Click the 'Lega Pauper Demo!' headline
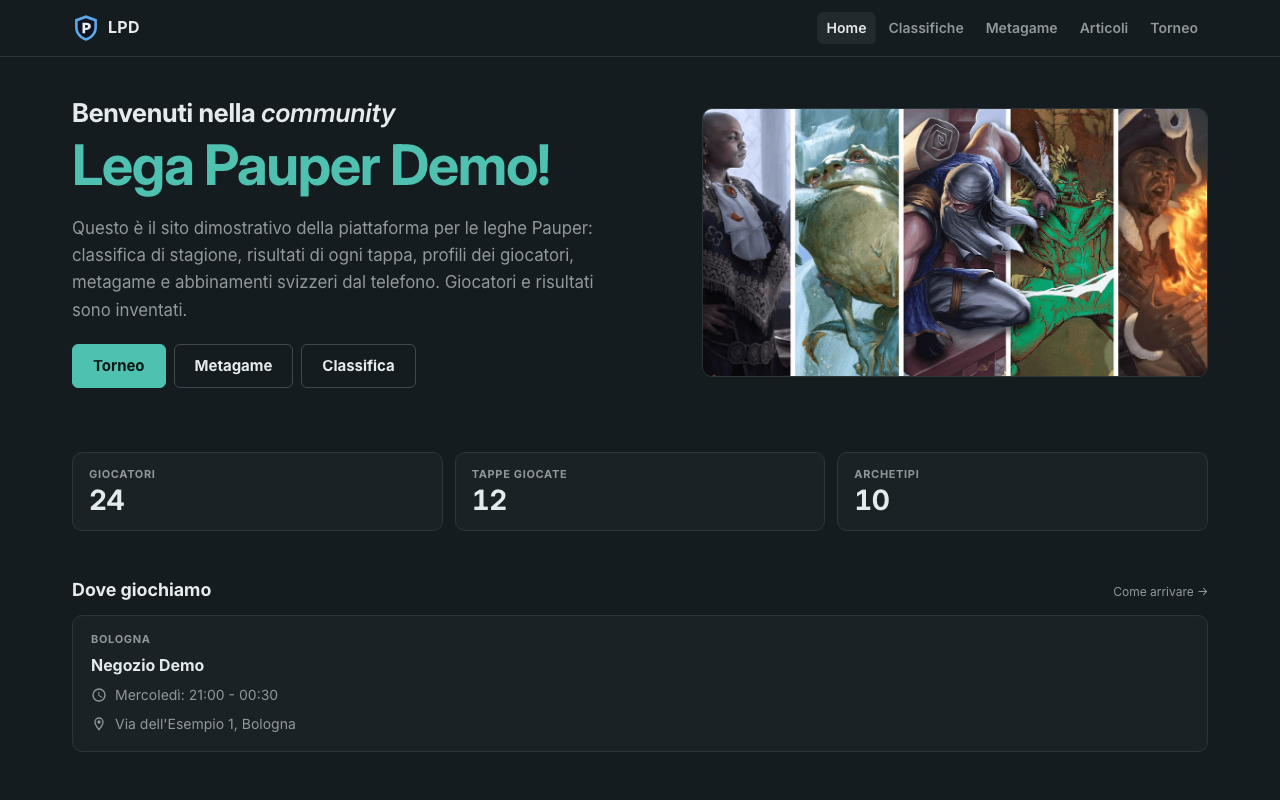This screenshot has height=800, width=1280. (311, 166)
